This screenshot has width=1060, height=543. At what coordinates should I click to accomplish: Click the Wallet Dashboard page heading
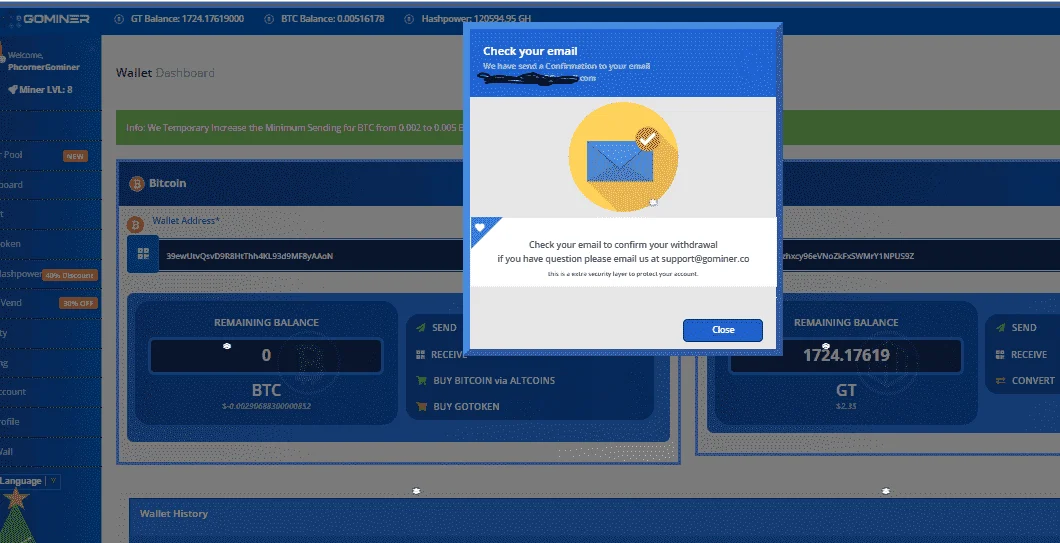165,72
